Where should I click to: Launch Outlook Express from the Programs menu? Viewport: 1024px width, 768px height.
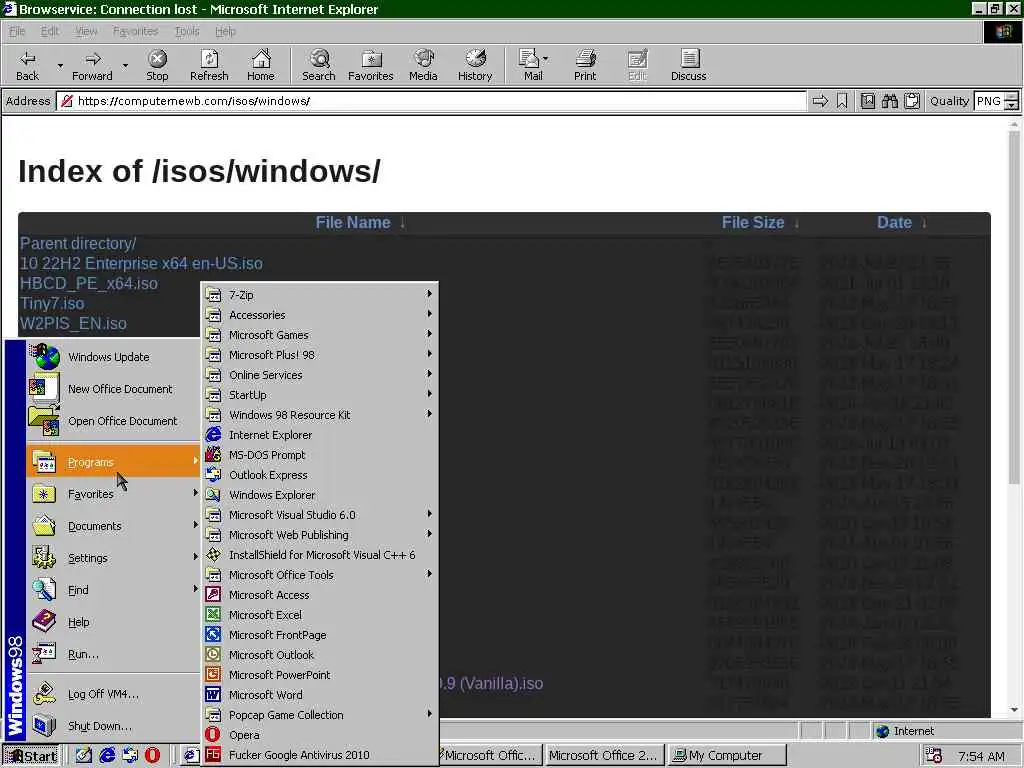(x=320, y=475)
